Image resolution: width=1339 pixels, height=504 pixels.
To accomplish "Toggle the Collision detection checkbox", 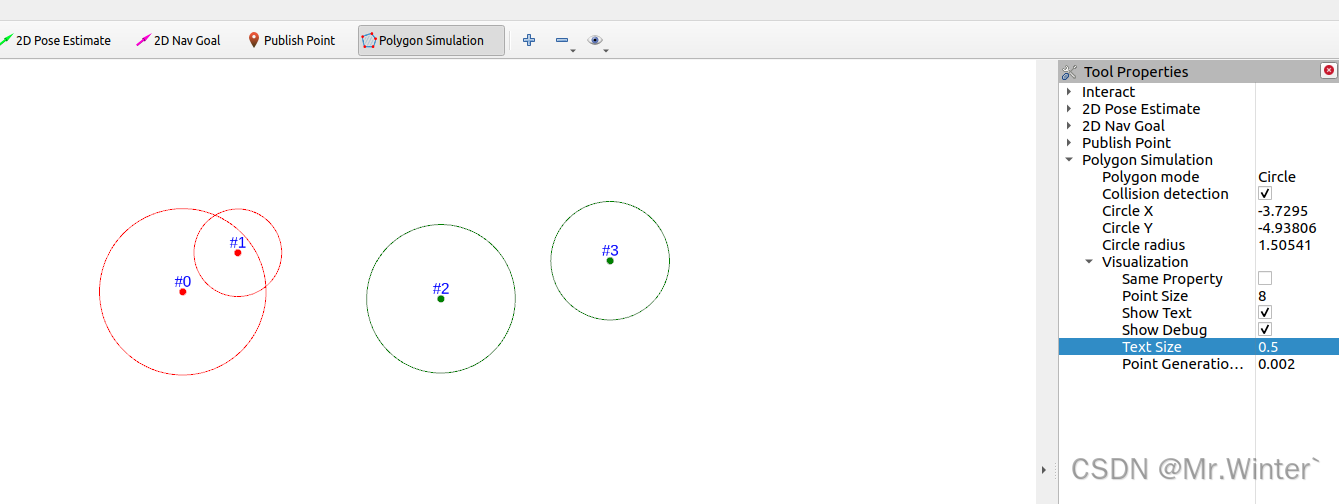I will (1265, 194).
